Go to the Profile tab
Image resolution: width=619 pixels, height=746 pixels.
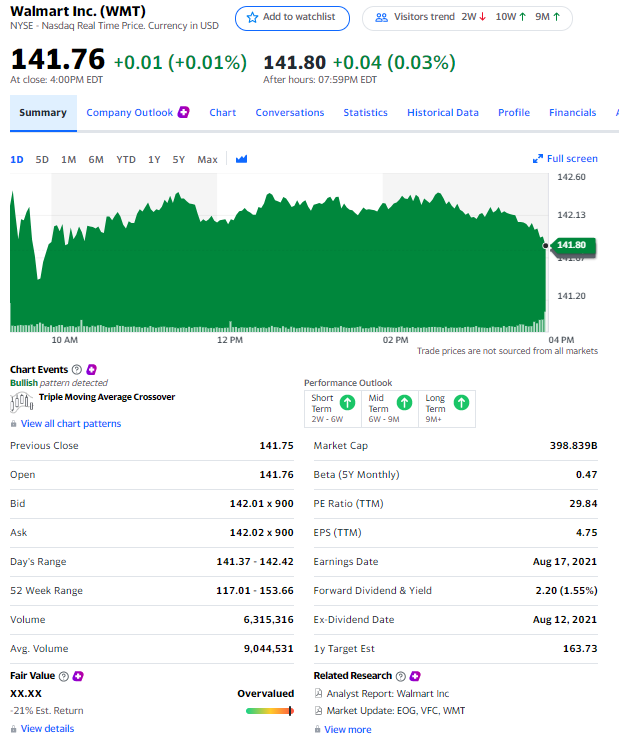coord(514,113)
